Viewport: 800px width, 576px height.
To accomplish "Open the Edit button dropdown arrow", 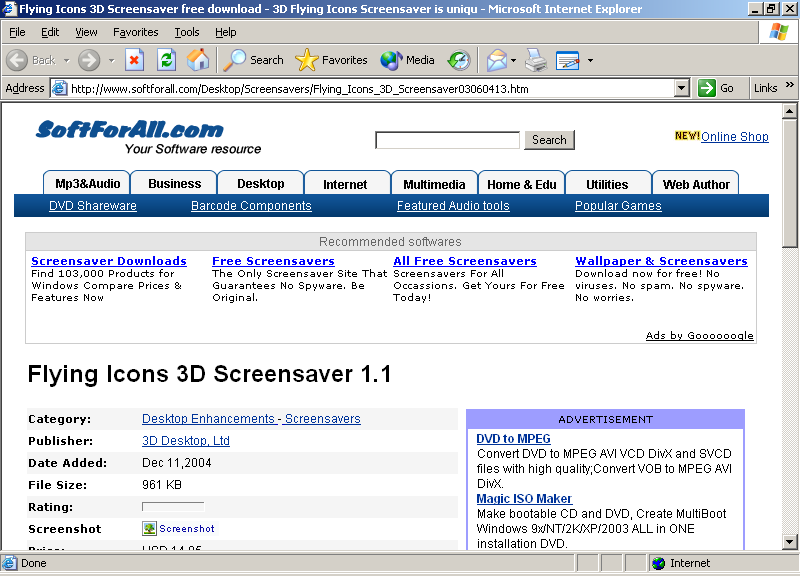I will [590, 60].
